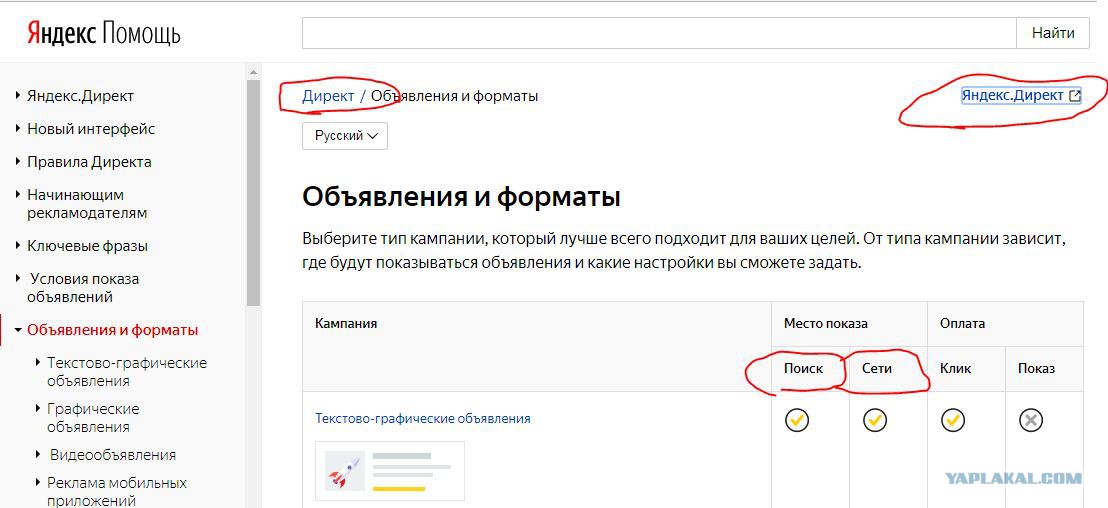Open Текстово-графические объявления sidebar subitem

tap(127, 372)
